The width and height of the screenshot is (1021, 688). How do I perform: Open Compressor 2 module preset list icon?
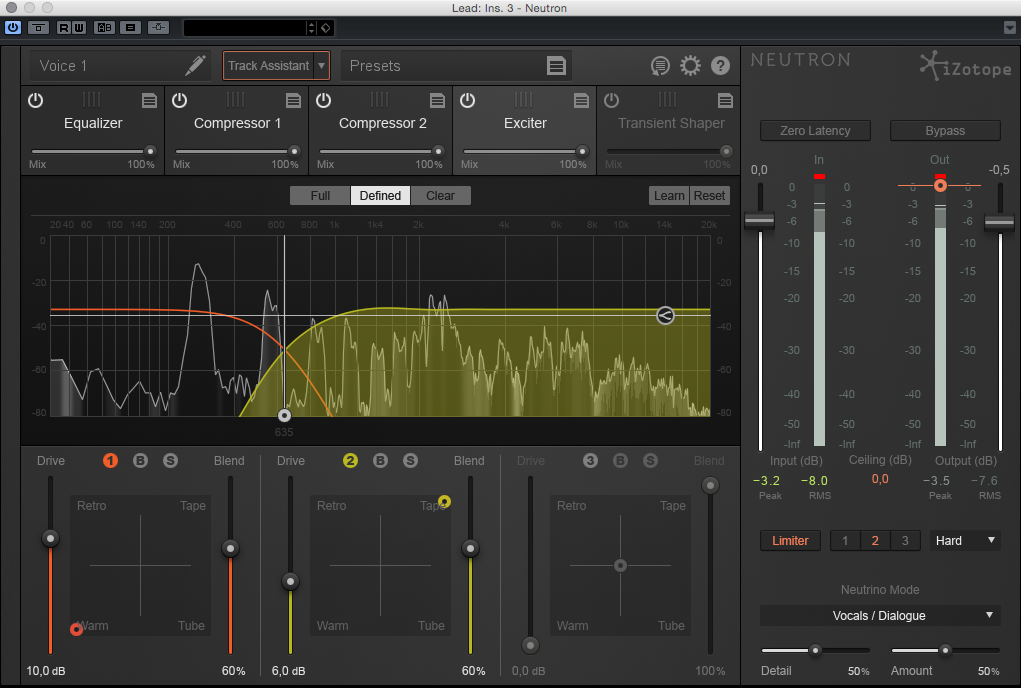point(437,100)
